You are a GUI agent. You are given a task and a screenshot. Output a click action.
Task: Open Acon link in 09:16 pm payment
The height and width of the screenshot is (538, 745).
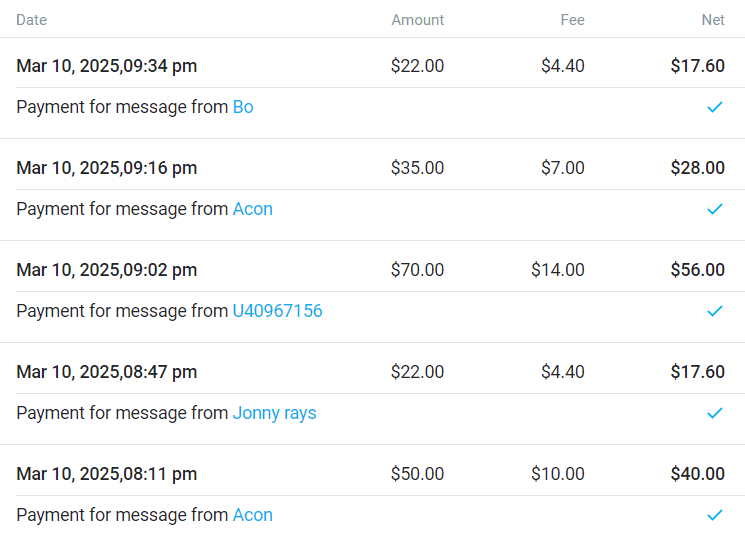click(253, 209)
